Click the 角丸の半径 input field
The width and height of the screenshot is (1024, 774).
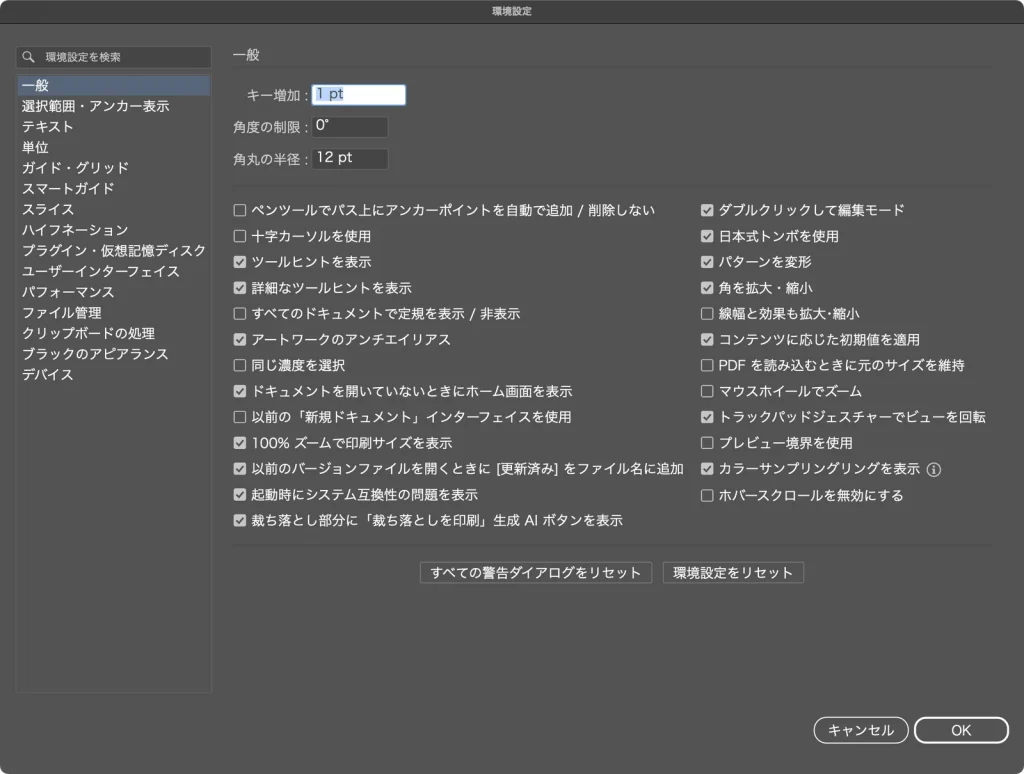pyautogui.click(x=350, y=159)
